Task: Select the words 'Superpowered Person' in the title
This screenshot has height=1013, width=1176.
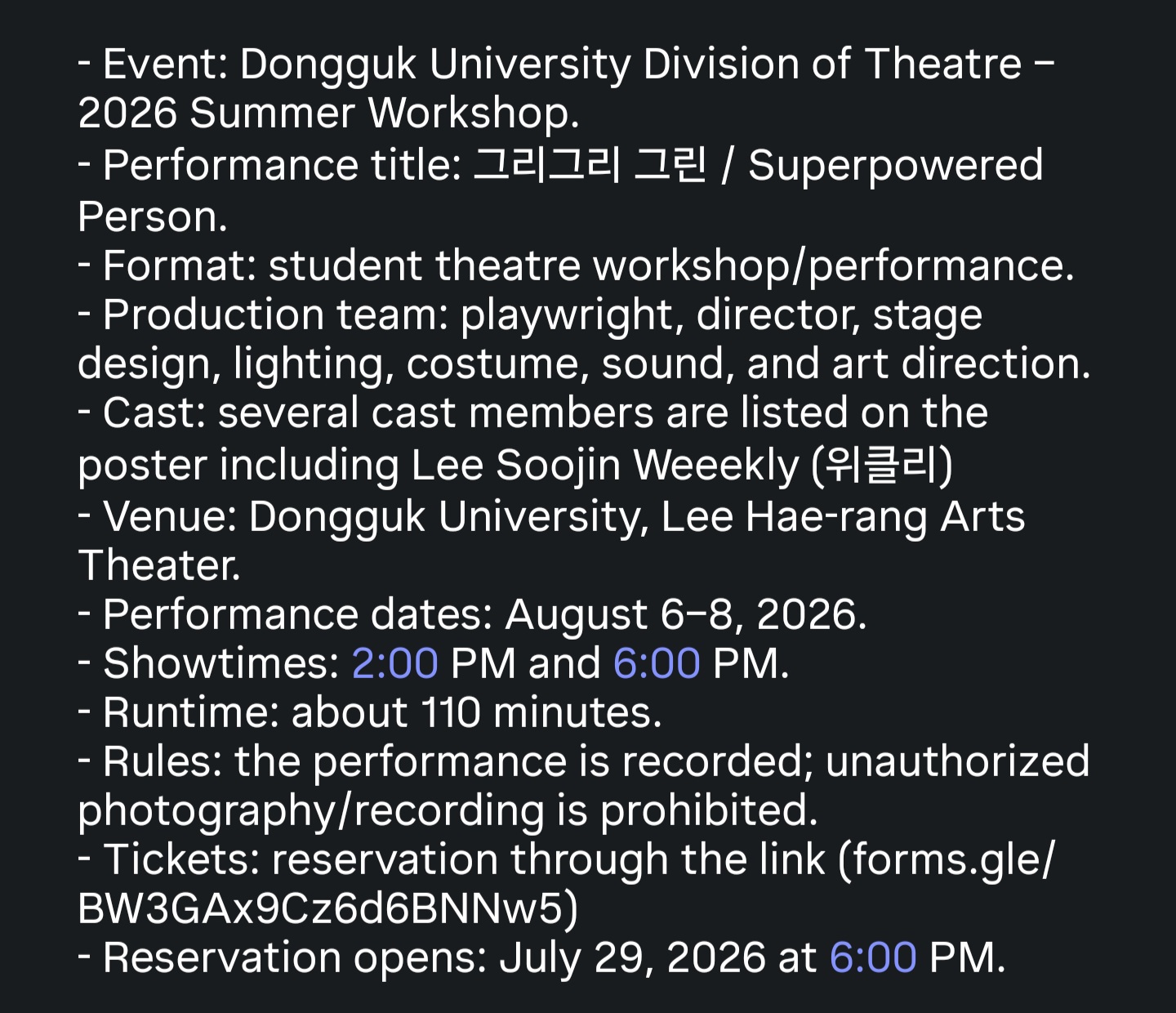Action: [x=560, y=190]
